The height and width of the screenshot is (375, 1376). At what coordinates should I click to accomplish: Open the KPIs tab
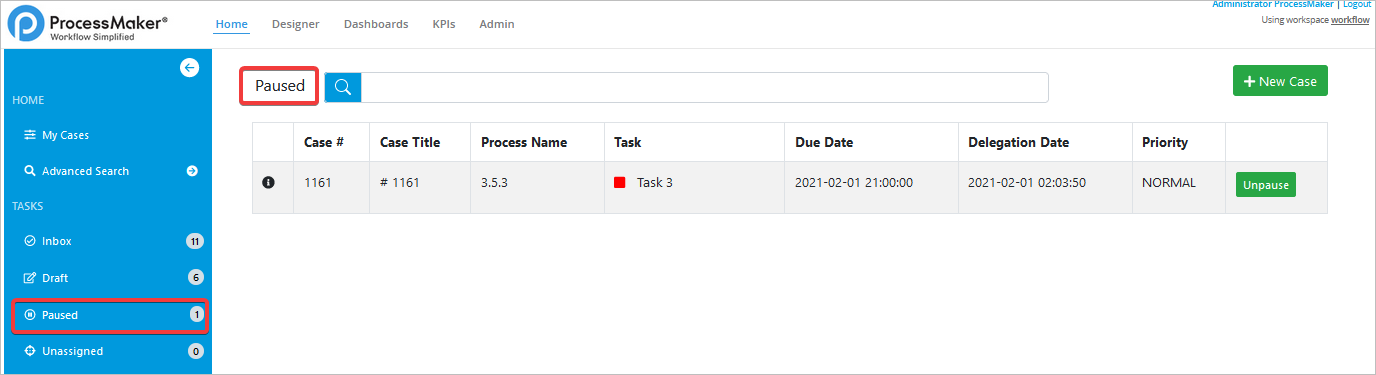444,24
